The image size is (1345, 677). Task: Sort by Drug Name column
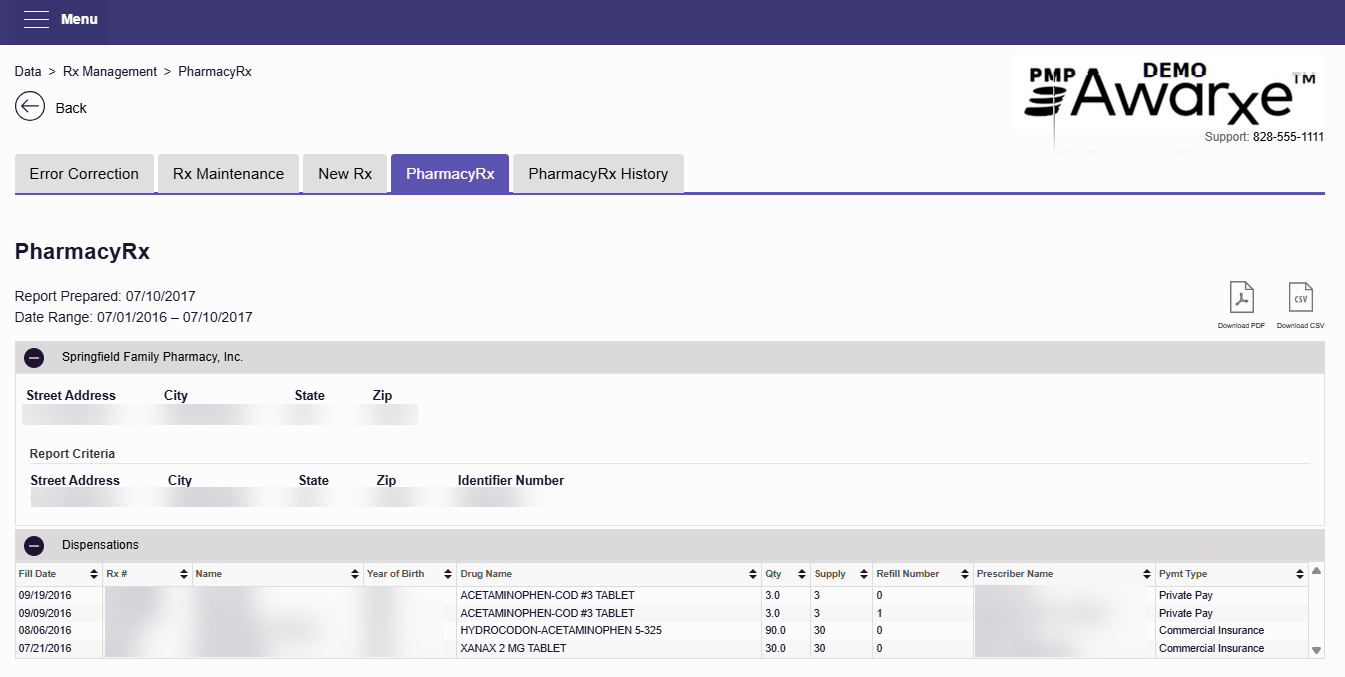click(x=753, y=574)
